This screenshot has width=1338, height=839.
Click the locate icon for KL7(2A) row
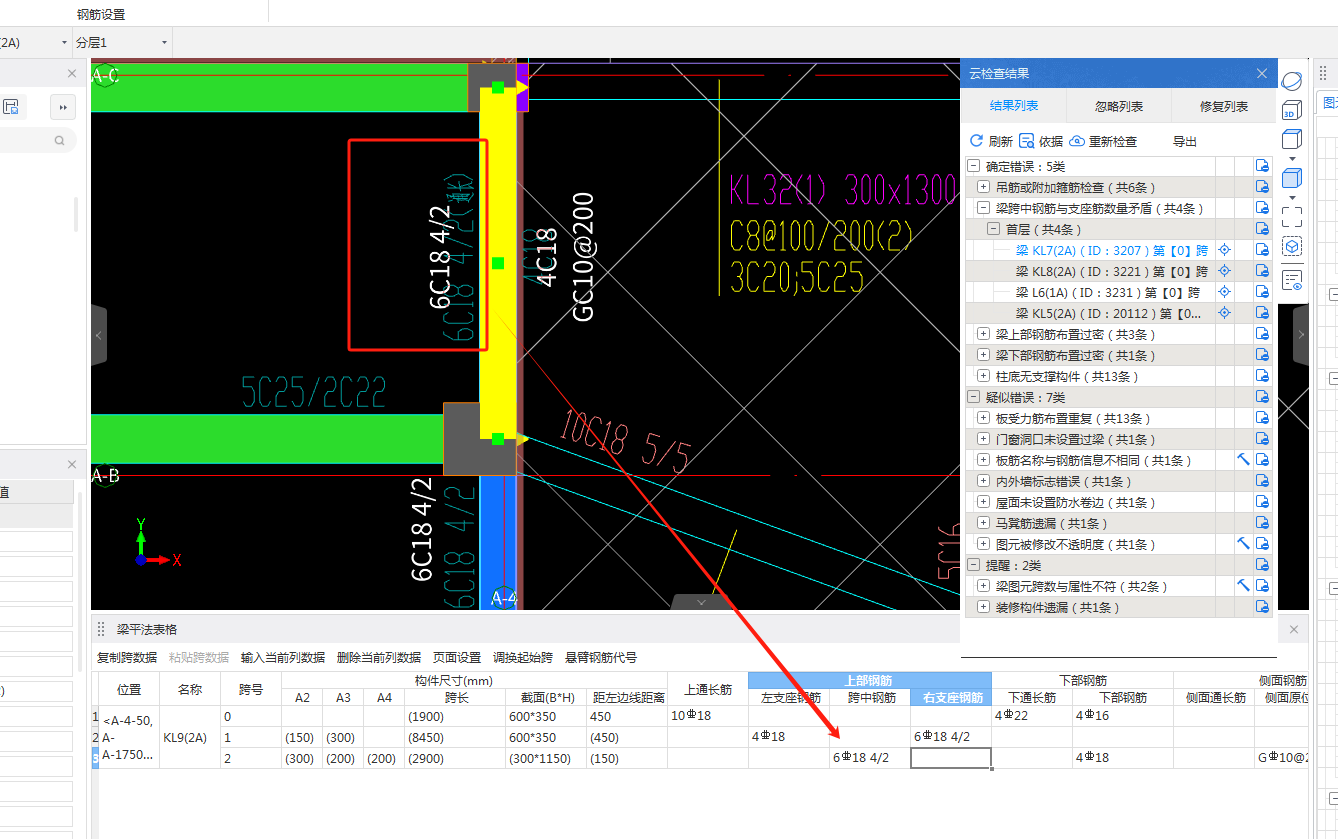coord(1223,251)
